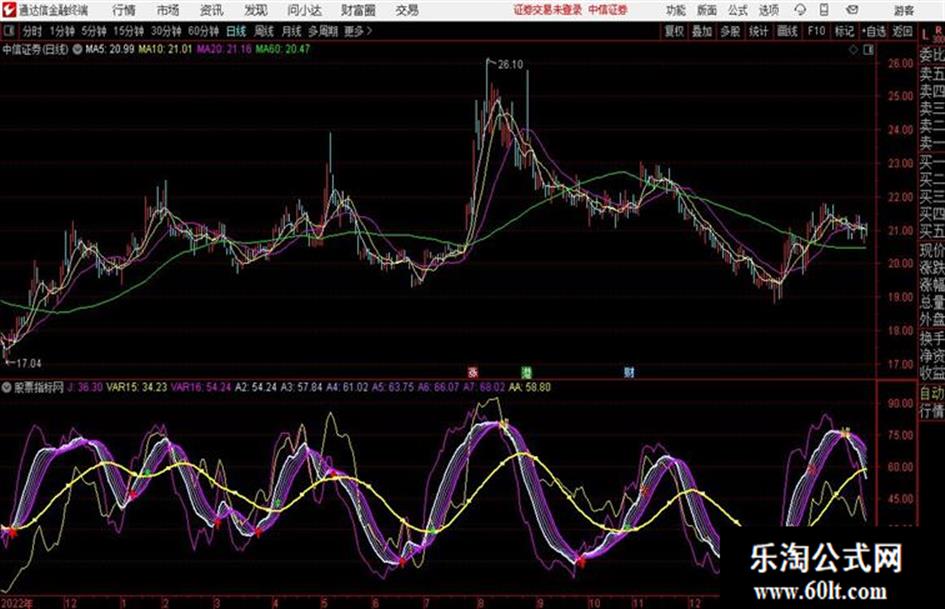Switch to 60分钟 period tab
Viewport: 945px width, 609px height.
pos(203,31)
